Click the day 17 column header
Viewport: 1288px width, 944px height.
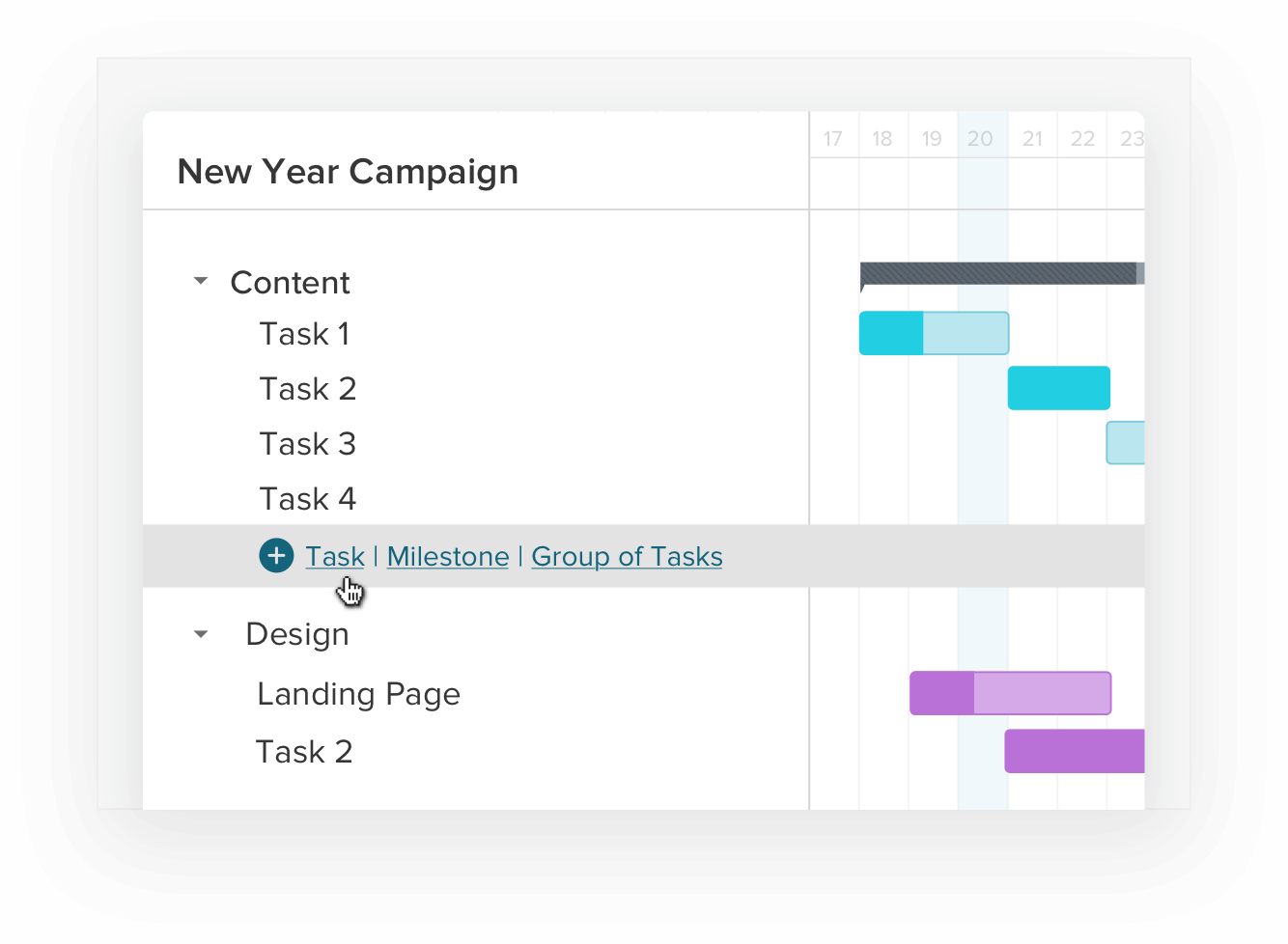click(x=833, y=138)
